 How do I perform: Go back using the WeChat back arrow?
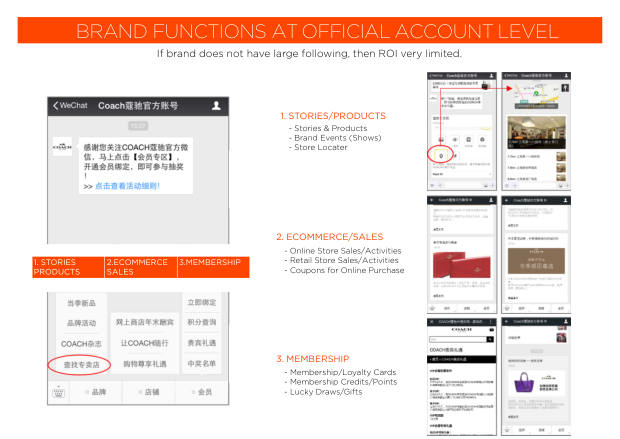click(56, 106)
